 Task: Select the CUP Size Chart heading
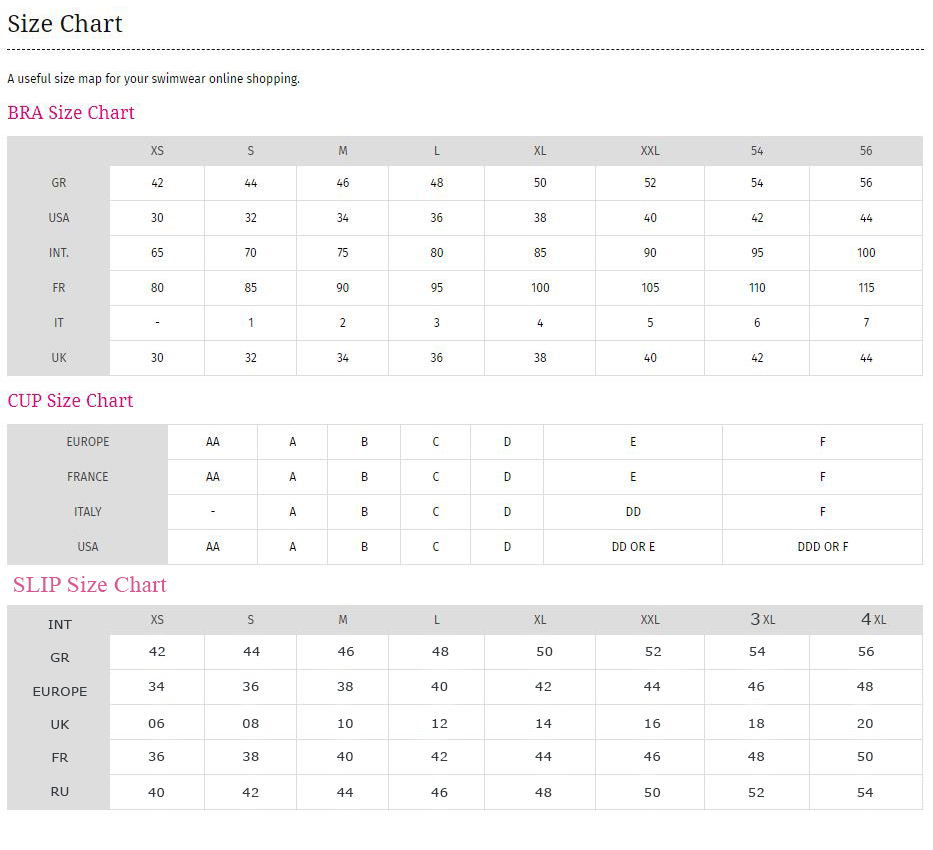69,401
